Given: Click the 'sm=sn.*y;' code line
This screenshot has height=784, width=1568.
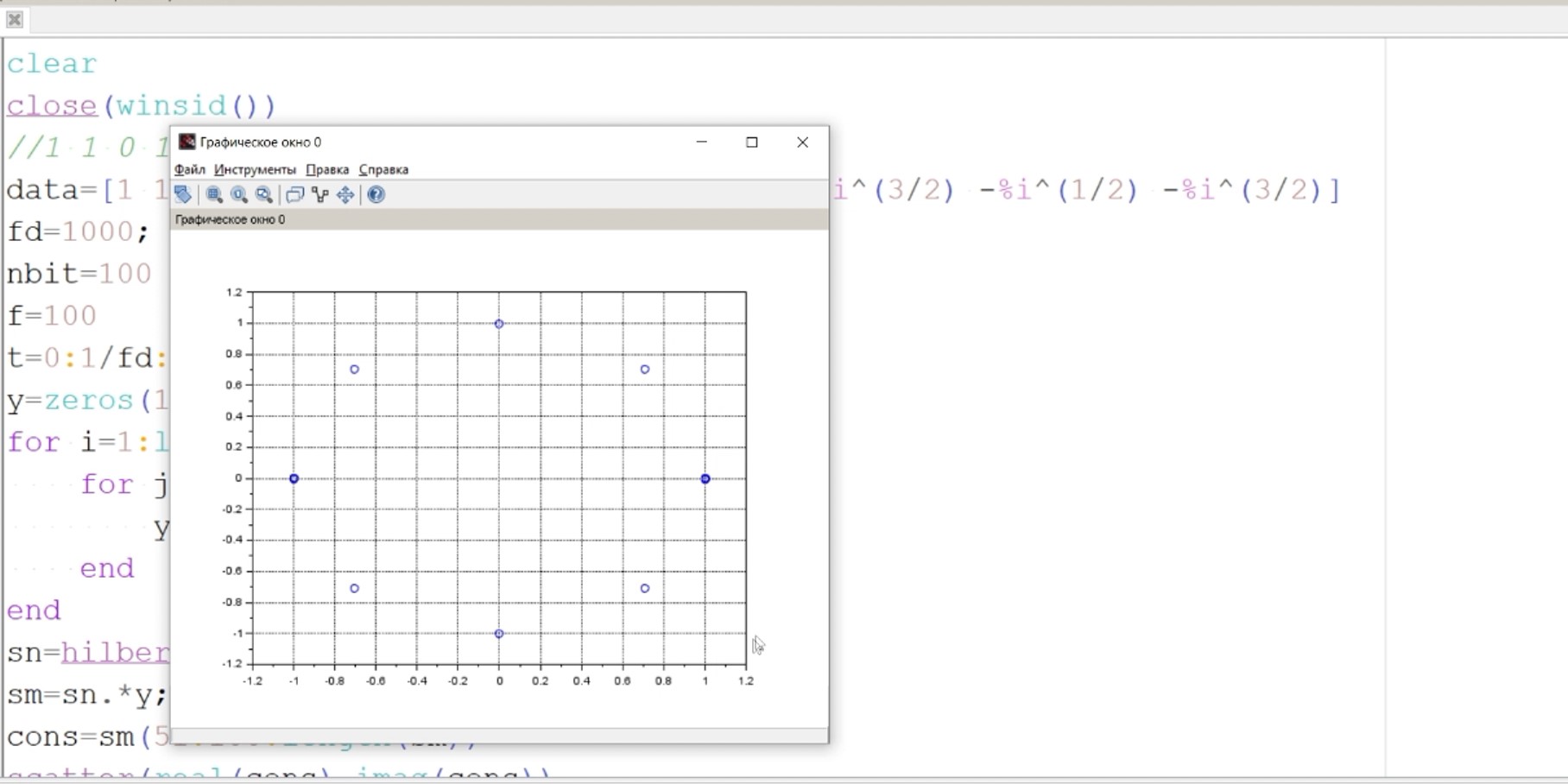Looking at the screenshot, I should (x=86, y=695).
